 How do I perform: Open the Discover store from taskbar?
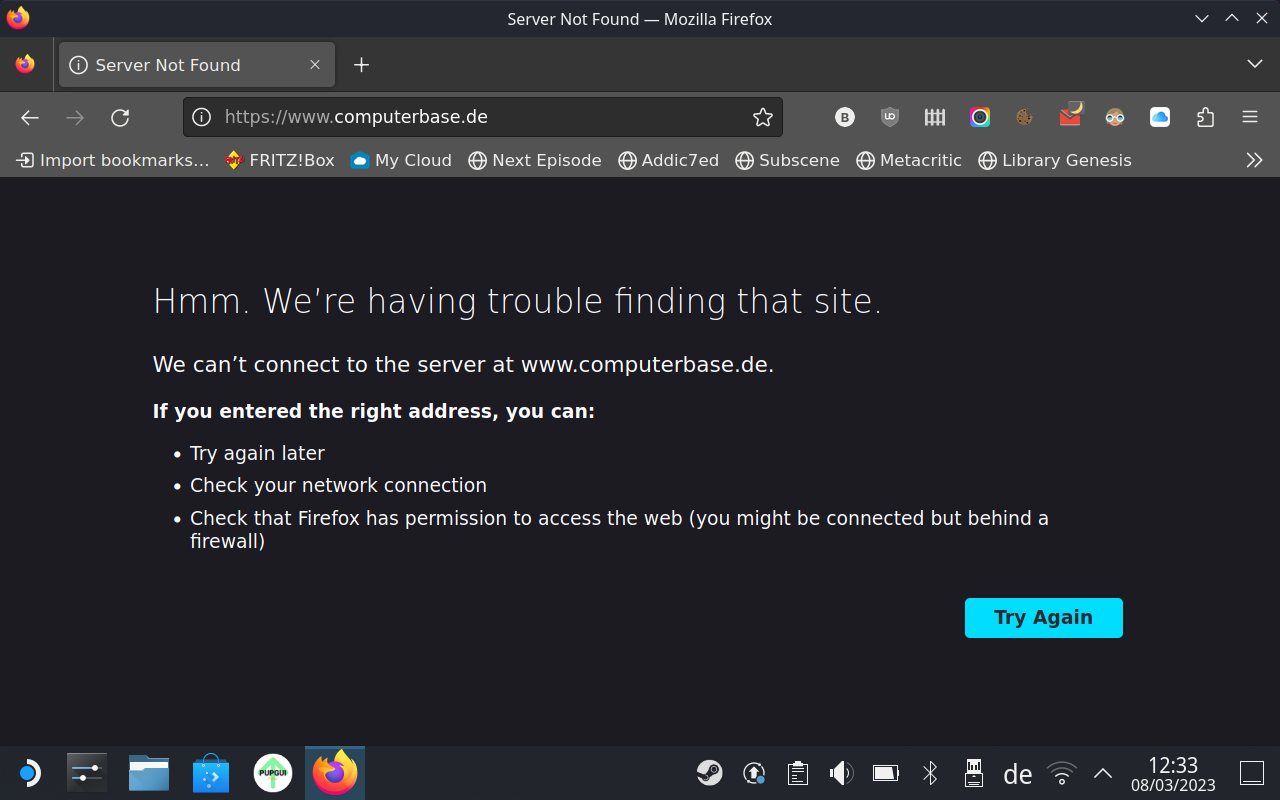pos(211,773)
